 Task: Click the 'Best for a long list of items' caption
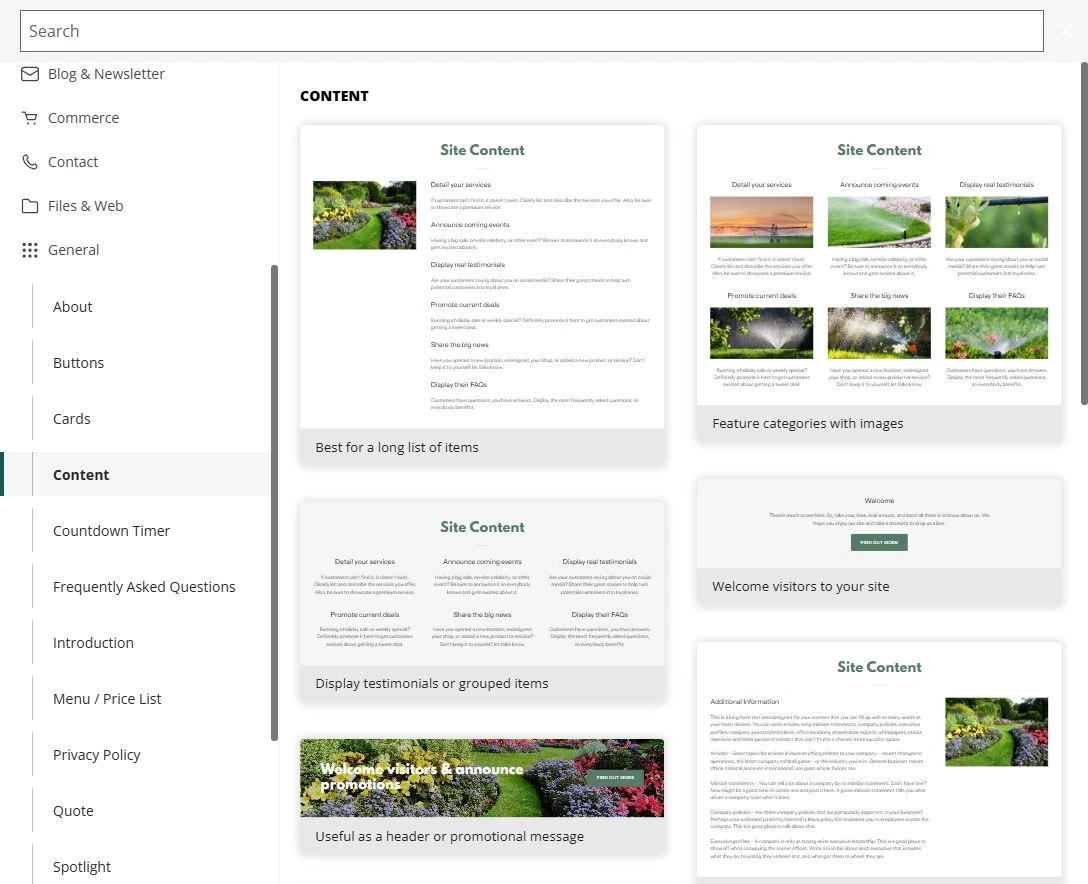397,448
